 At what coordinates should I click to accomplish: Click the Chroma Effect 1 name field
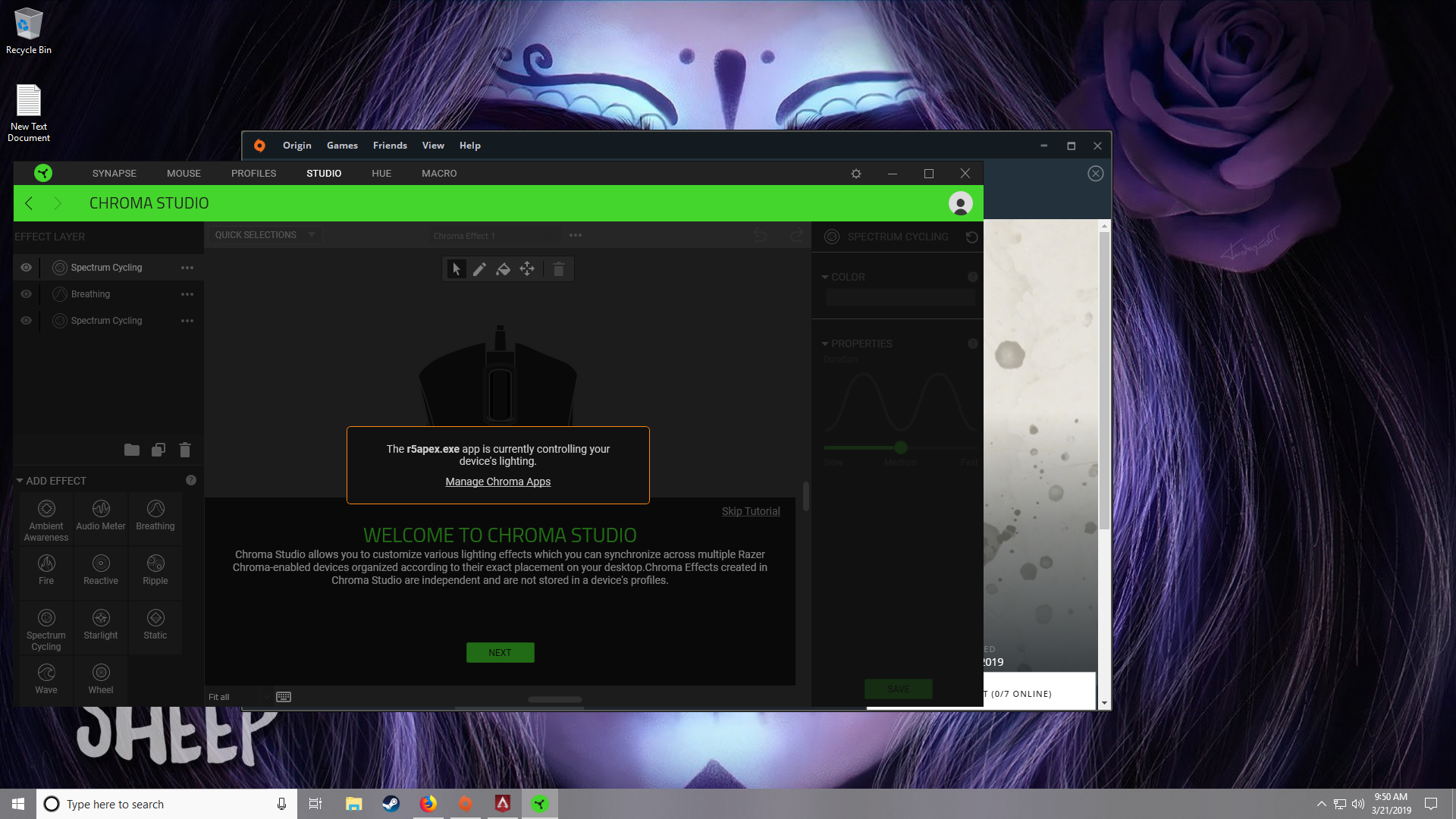[497, 236]
